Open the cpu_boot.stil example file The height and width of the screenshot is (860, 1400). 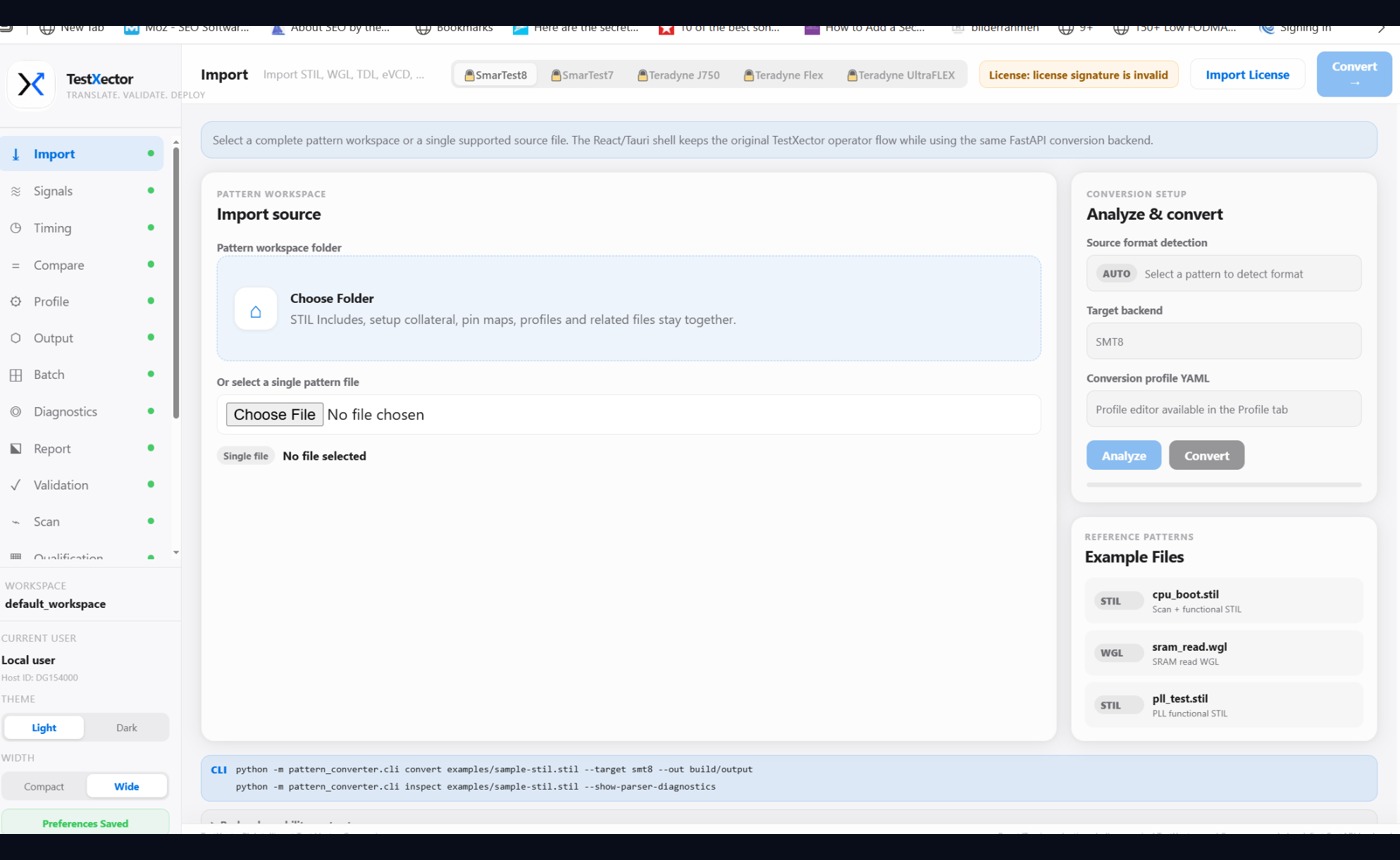[x=1224, y=601]
